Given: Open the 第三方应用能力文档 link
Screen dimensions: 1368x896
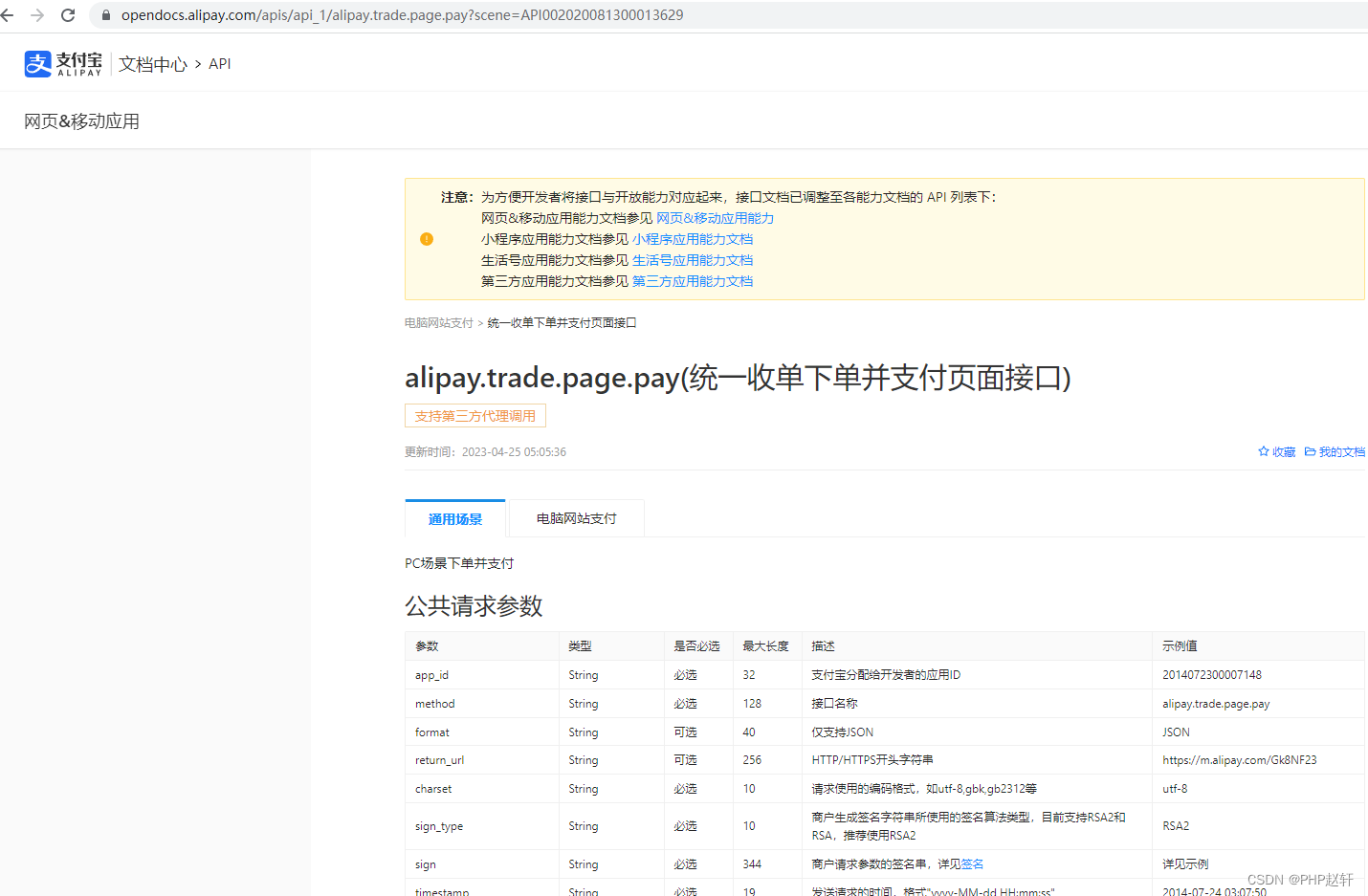Looking at the screenshot, I should [x=692, y=280].
